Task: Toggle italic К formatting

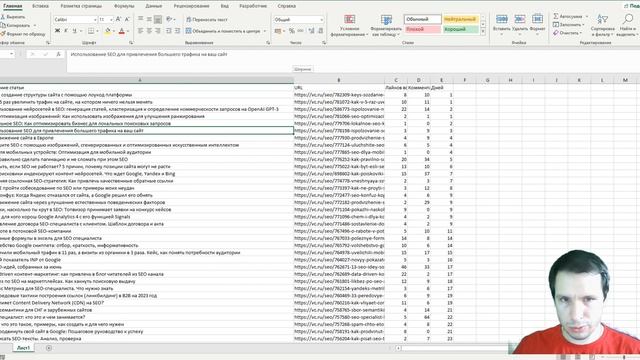Action: [x=66, y=31]
